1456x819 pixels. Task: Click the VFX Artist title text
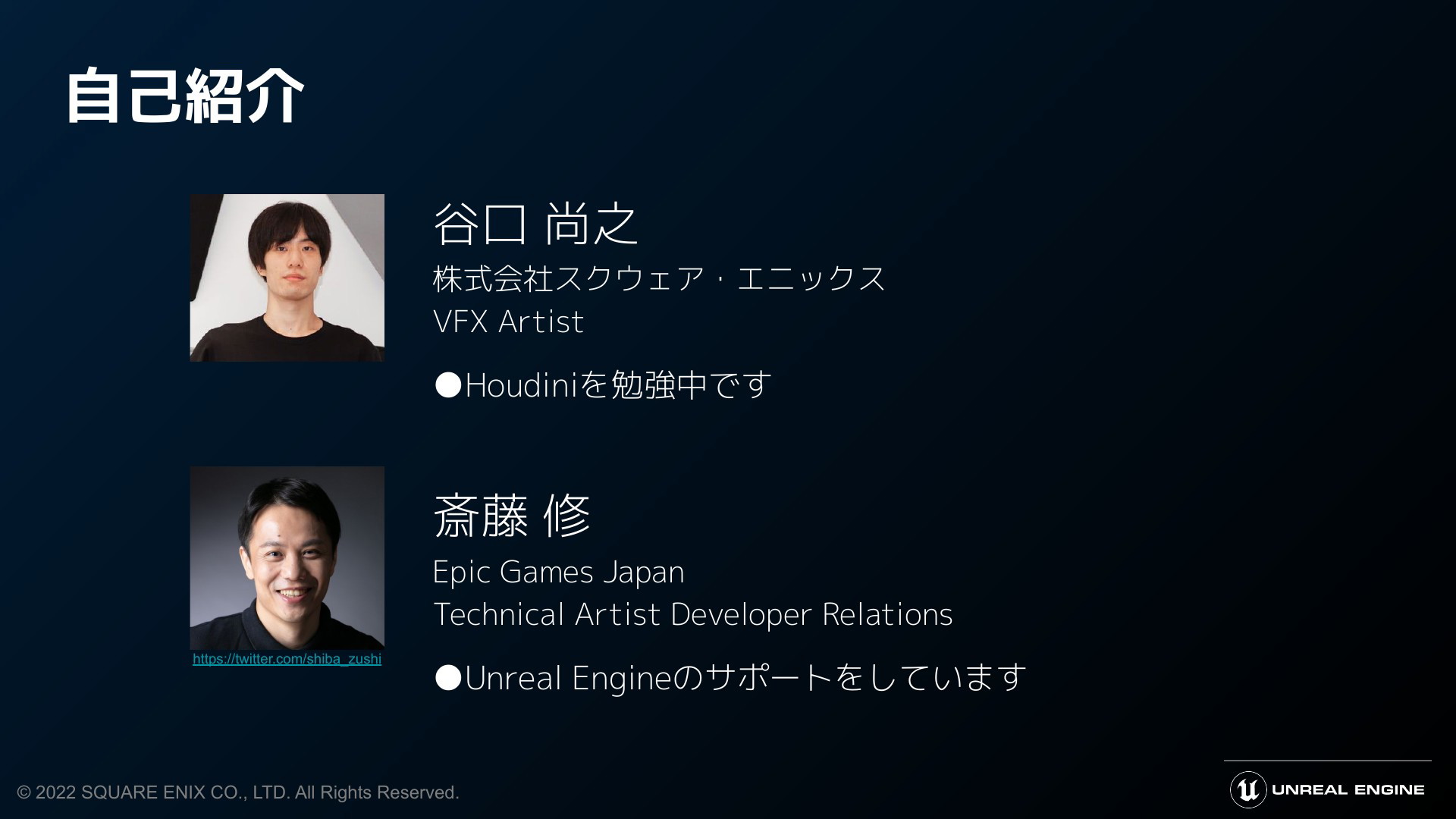click(x=508, y=322)
